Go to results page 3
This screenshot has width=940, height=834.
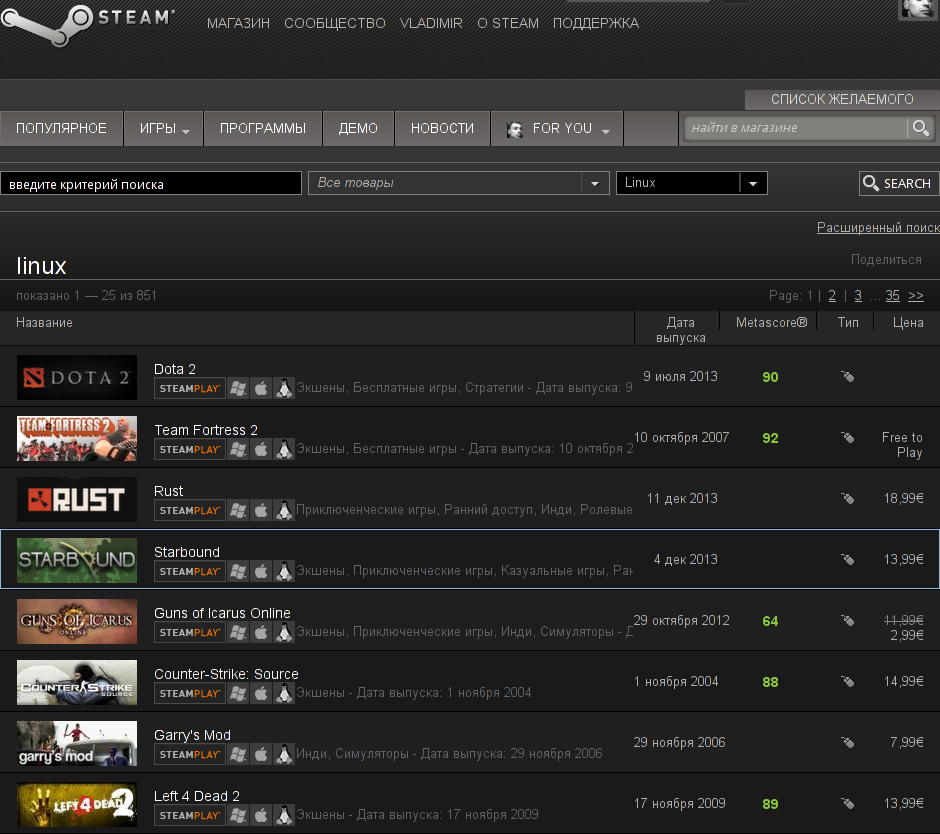point(858,296)
